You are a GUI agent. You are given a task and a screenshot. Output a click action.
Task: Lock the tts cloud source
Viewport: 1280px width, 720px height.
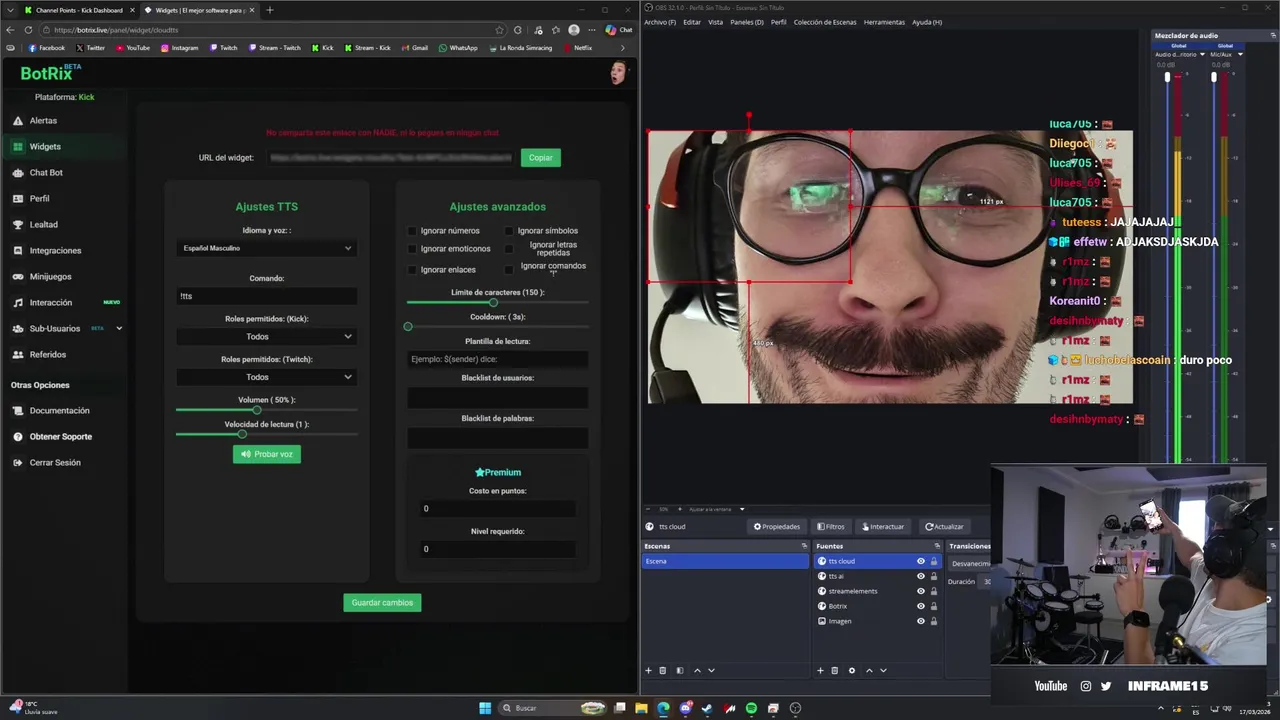934,561
